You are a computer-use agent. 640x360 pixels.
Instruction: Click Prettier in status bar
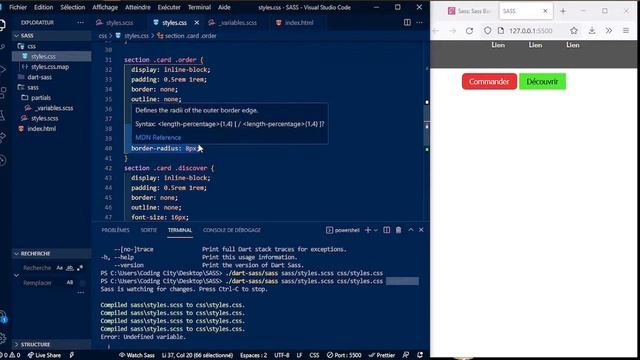pos(382,355)
